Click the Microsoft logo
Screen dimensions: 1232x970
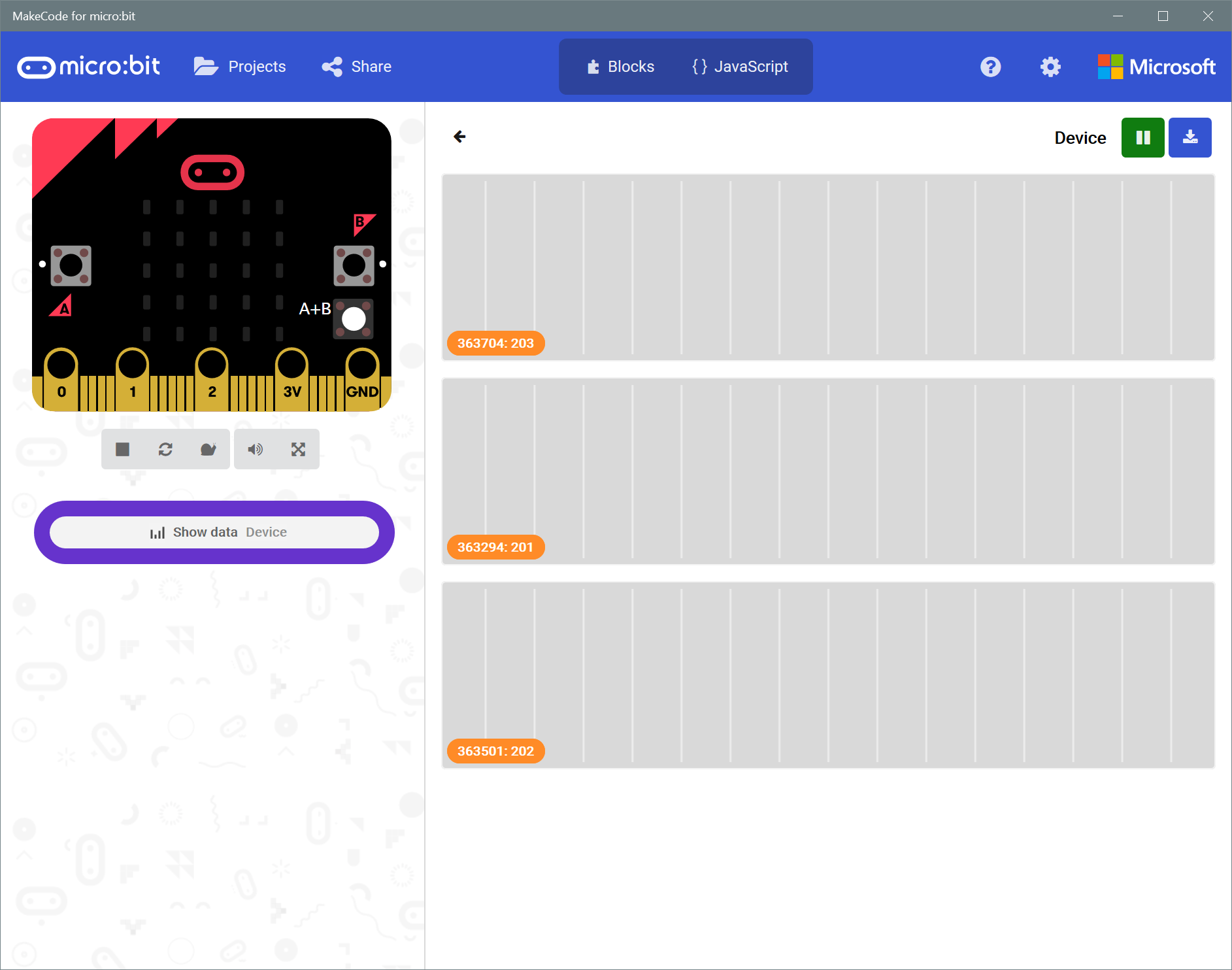1156,67
